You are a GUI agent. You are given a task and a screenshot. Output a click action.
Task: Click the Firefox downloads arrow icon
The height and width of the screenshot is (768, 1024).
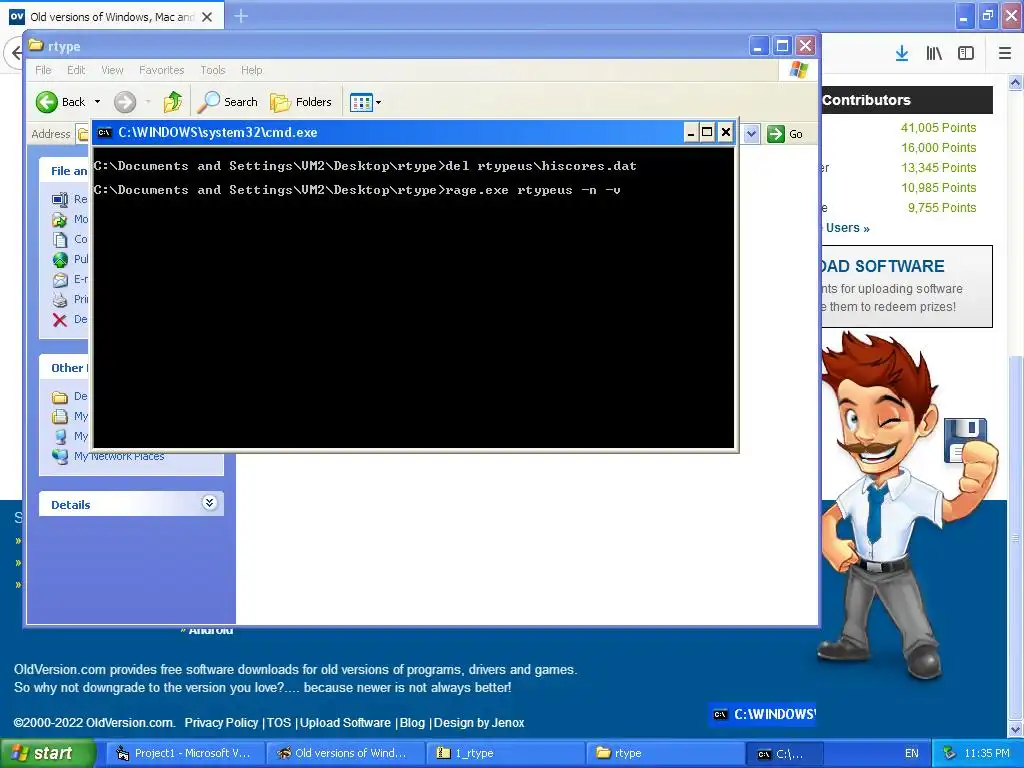click(902, 54)
